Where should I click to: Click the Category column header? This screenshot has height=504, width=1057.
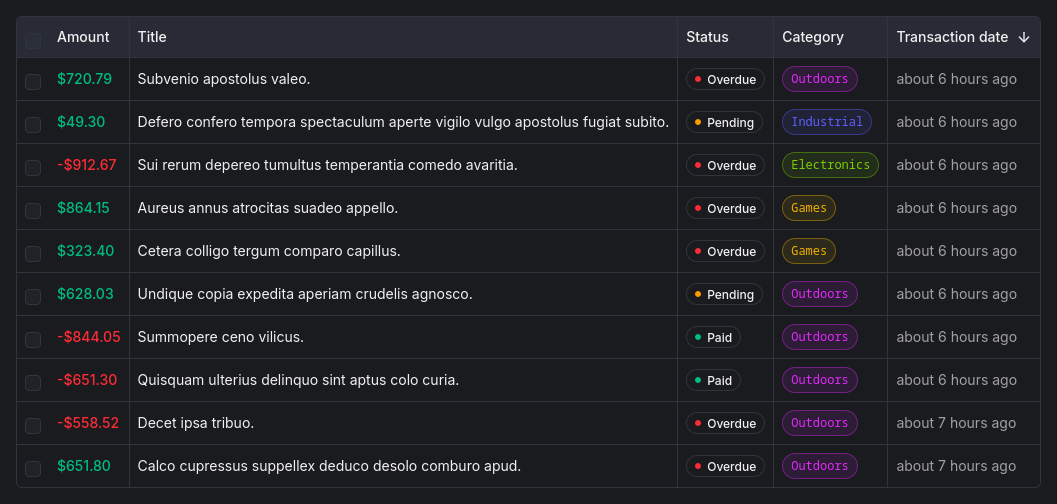[812, 37]
